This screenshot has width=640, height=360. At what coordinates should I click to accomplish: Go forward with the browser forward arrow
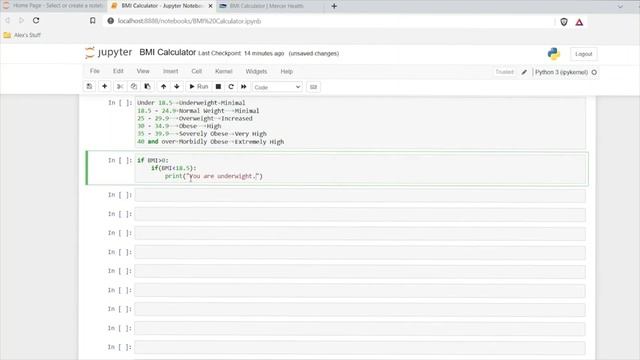click(x=21, y=20)
